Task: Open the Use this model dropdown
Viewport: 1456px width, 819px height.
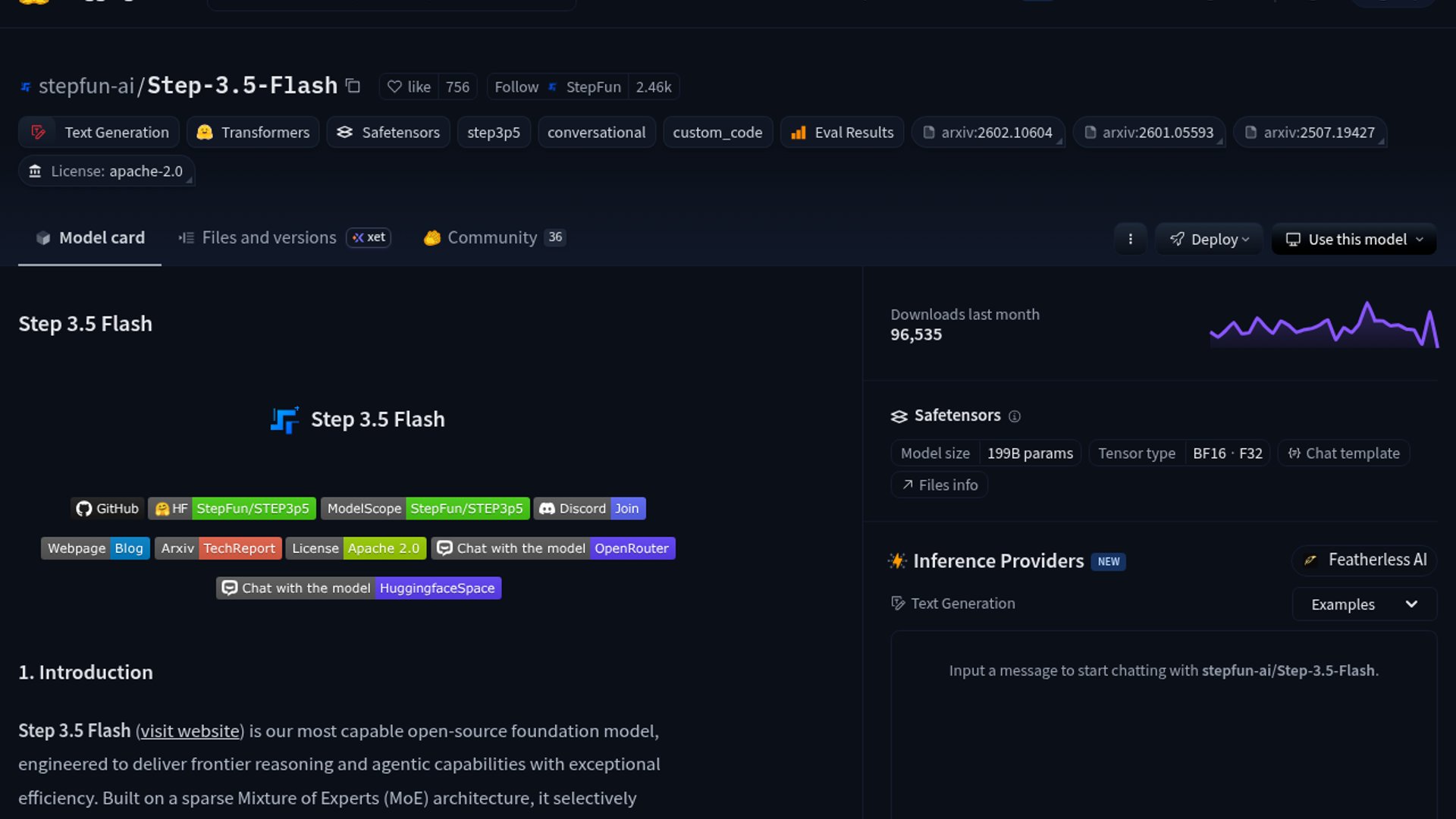Action: (1354, 239)
